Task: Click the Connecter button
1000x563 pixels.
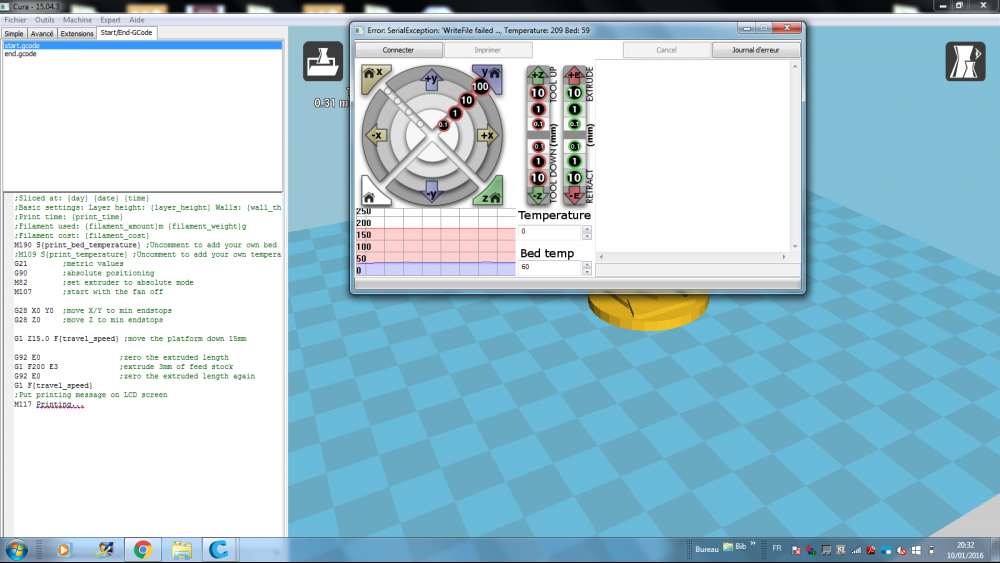Action: (x=398, y=50)
